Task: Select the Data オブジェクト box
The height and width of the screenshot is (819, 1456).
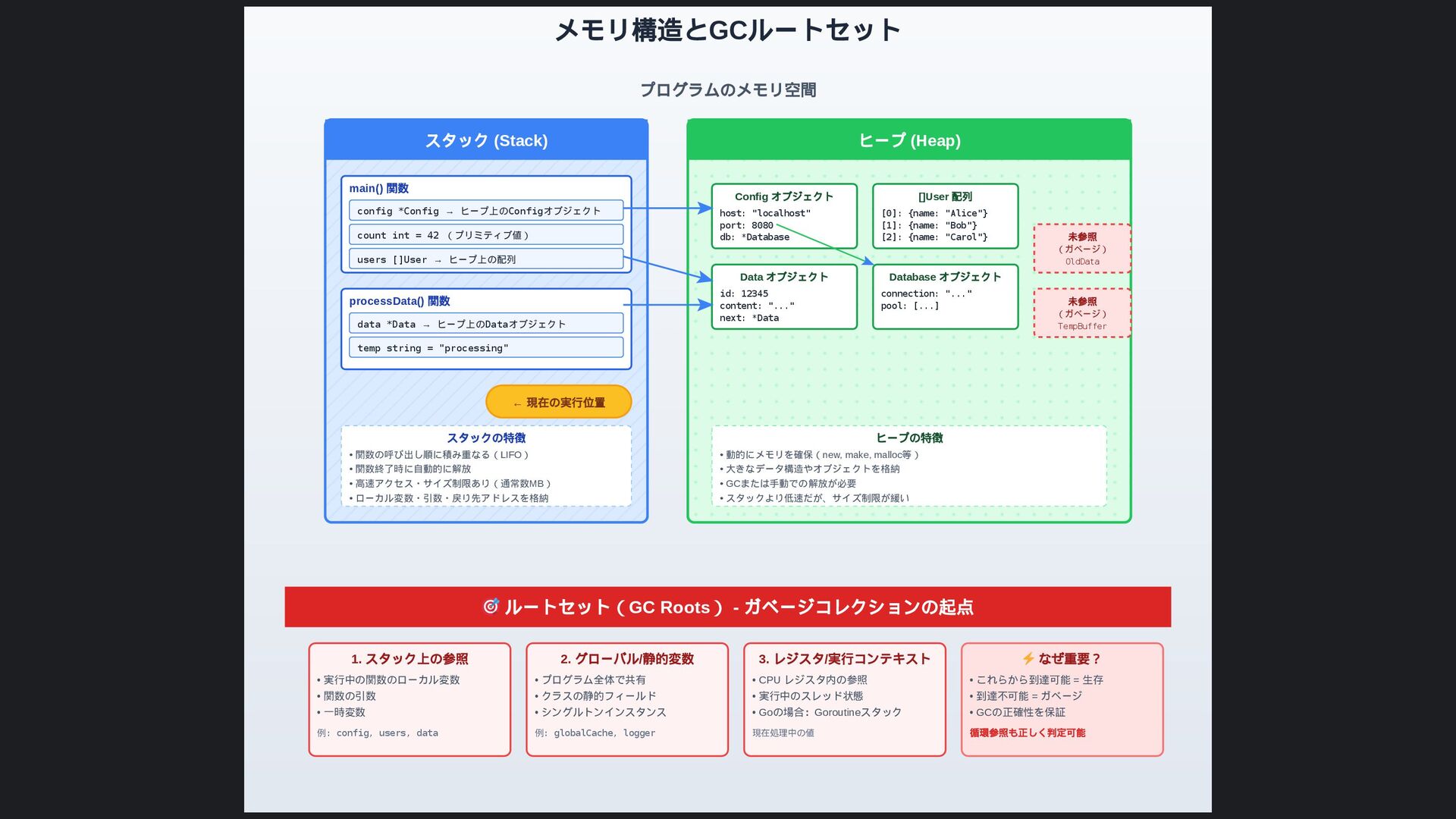Action: pos(783,297)
